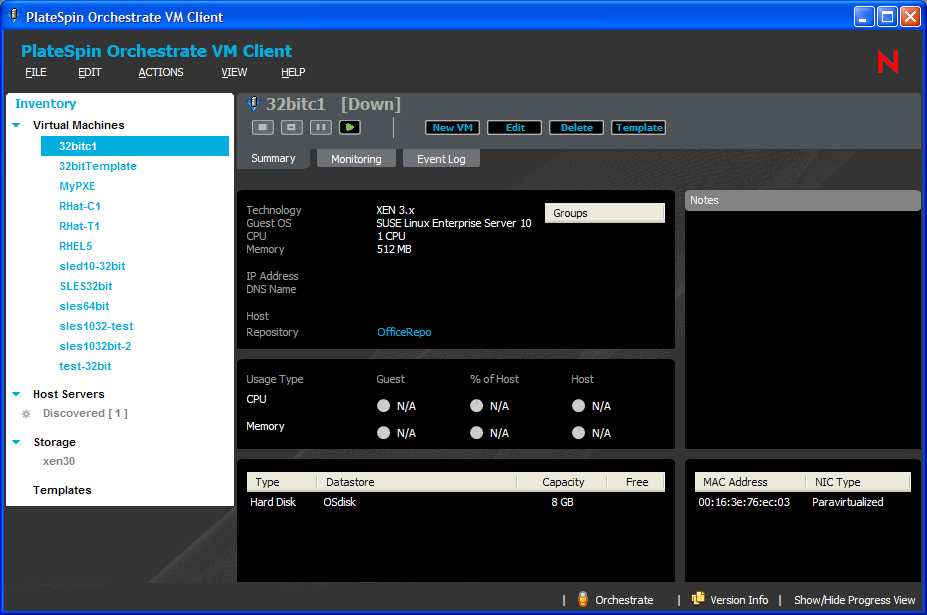Click the New VM button
This screenshot has height=615, width=927.
point(452,128)
